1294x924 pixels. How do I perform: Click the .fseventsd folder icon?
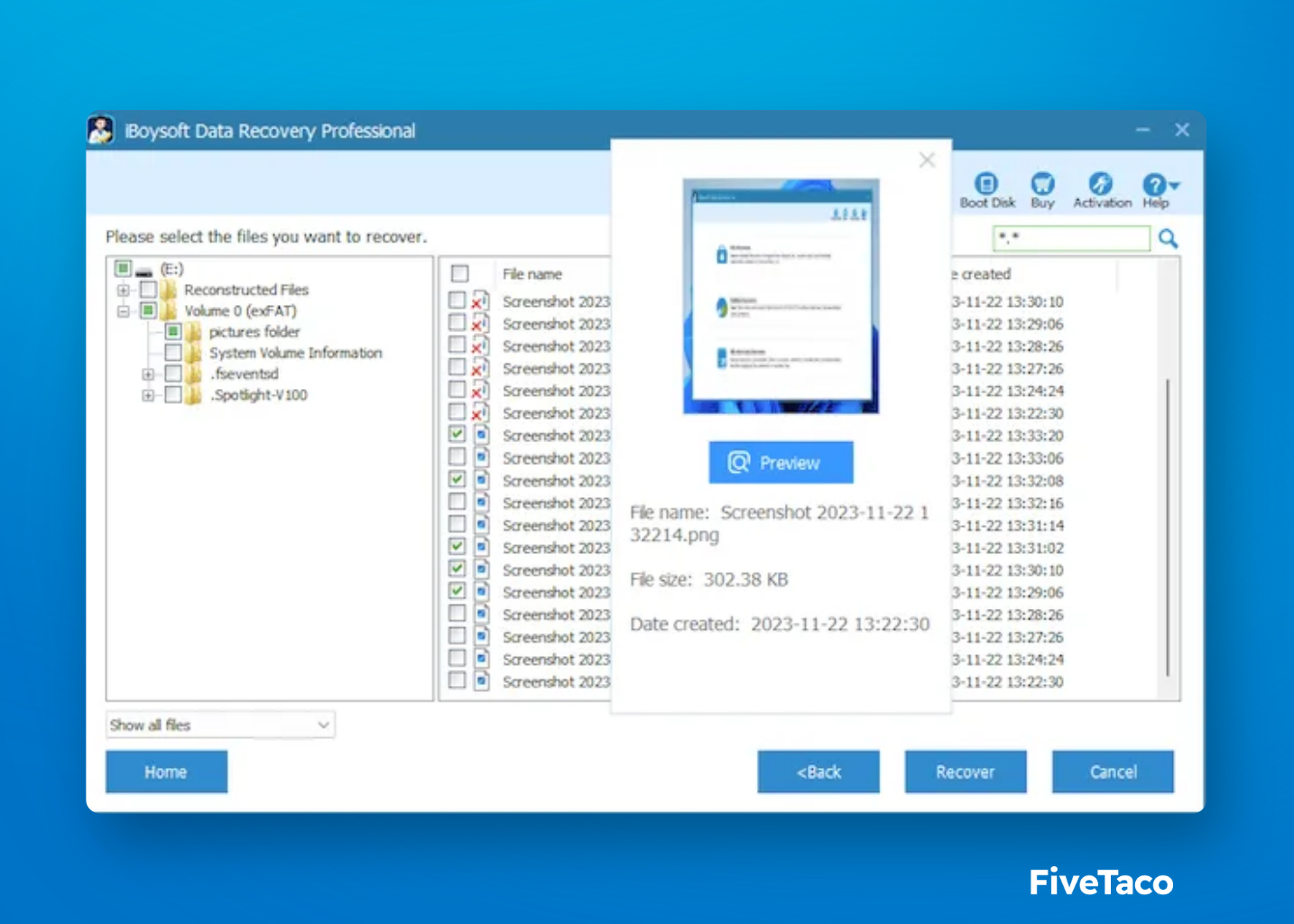tap(193, 374)
